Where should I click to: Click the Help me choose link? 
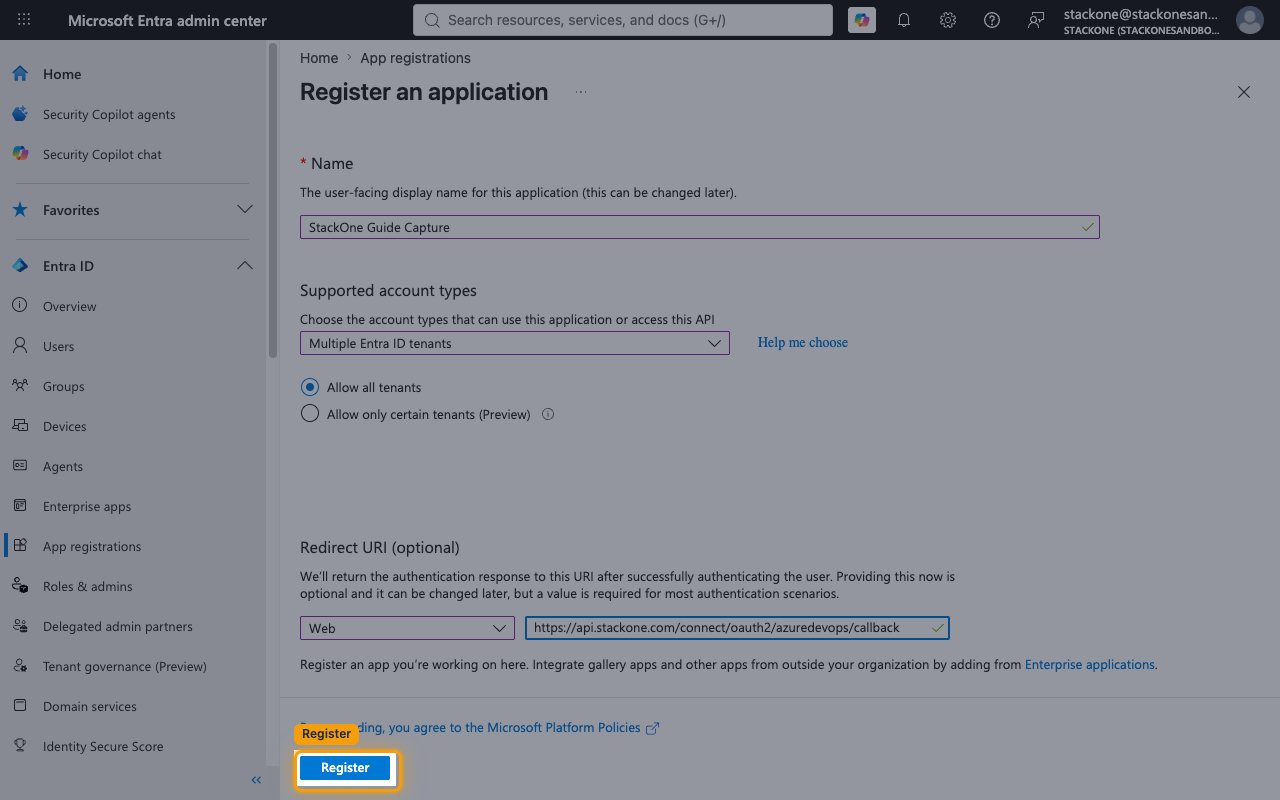tap(802, 342)
